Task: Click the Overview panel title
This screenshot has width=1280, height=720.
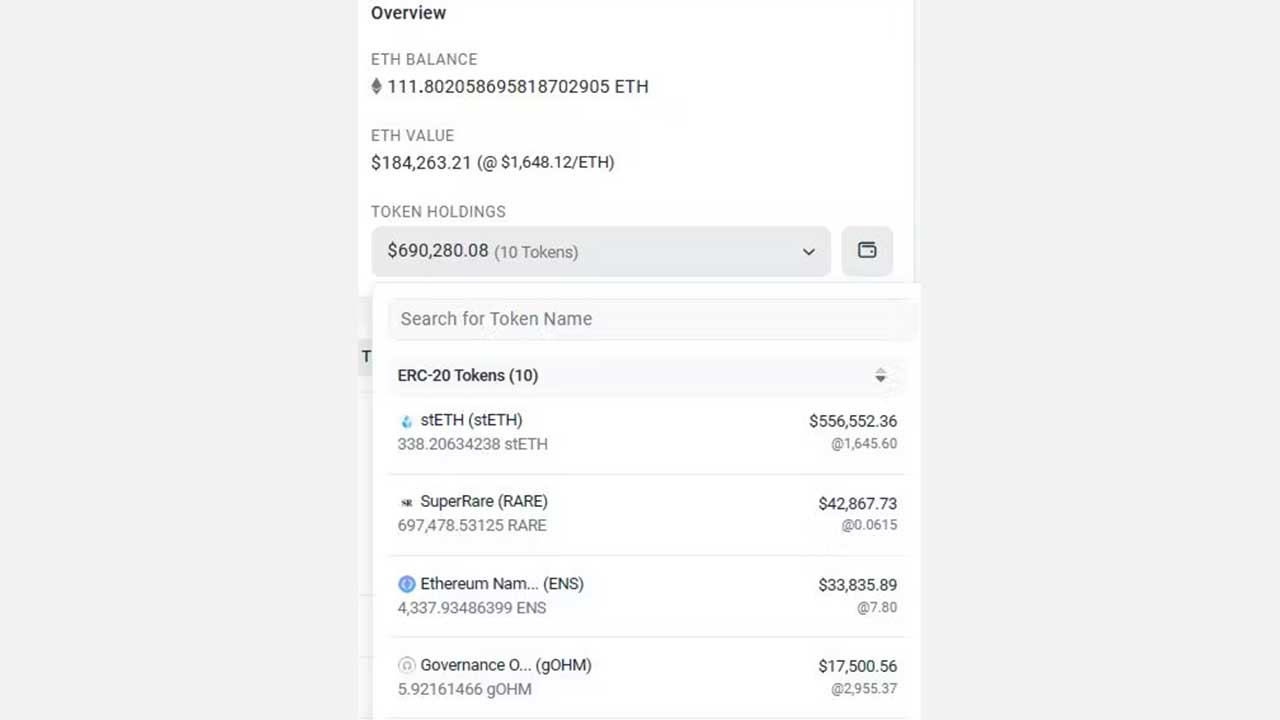Action: click(408, 13)
